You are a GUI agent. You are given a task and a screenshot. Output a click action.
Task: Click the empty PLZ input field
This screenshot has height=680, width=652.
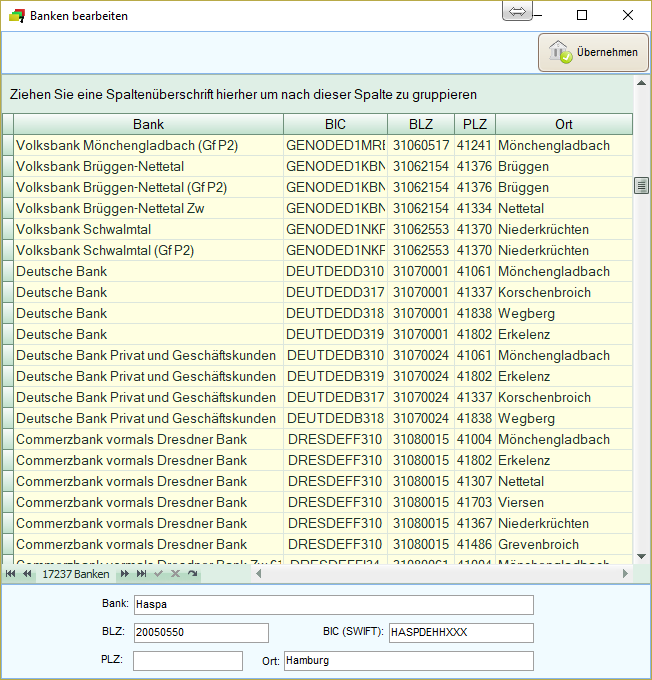[x=187, y=661]
